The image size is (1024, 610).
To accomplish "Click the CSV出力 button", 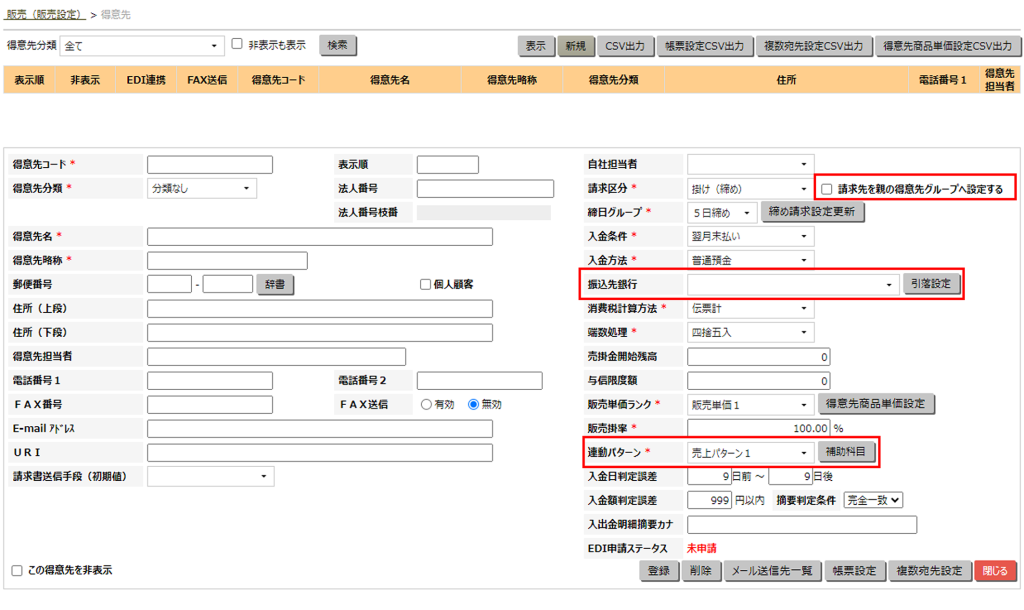I will [625, 46].
